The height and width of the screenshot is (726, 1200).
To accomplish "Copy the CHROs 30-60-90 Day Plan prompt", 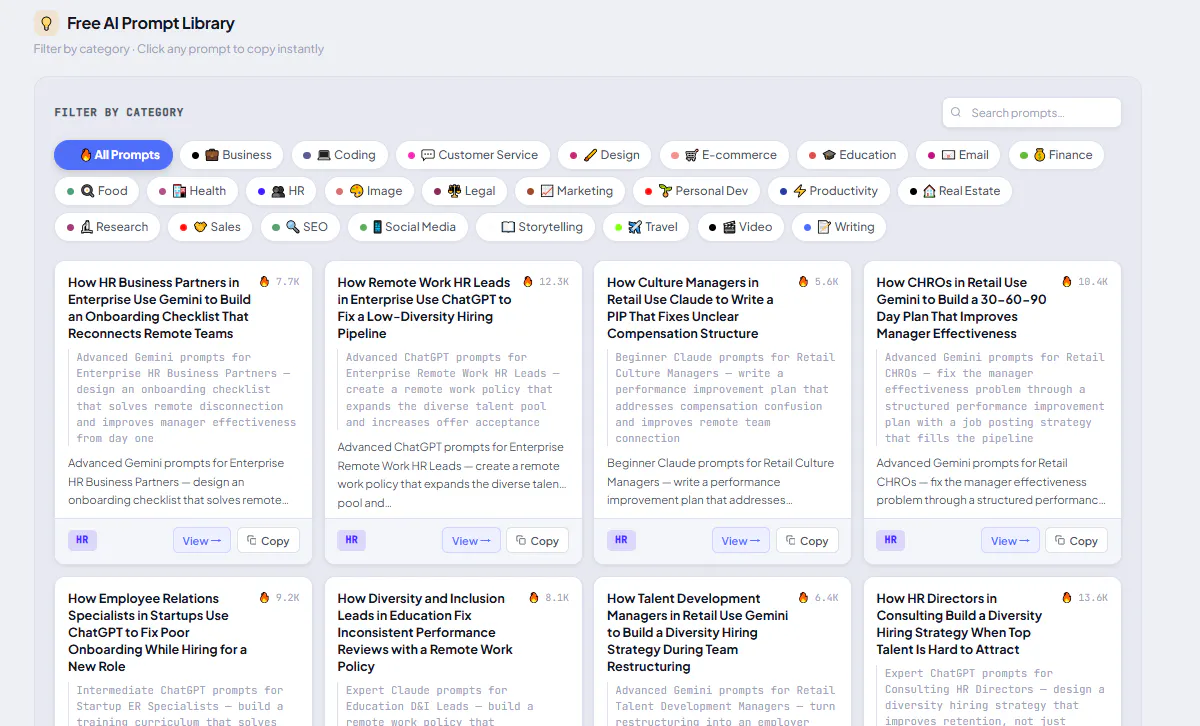I will pyautogui.click(x=1076, y=540).
